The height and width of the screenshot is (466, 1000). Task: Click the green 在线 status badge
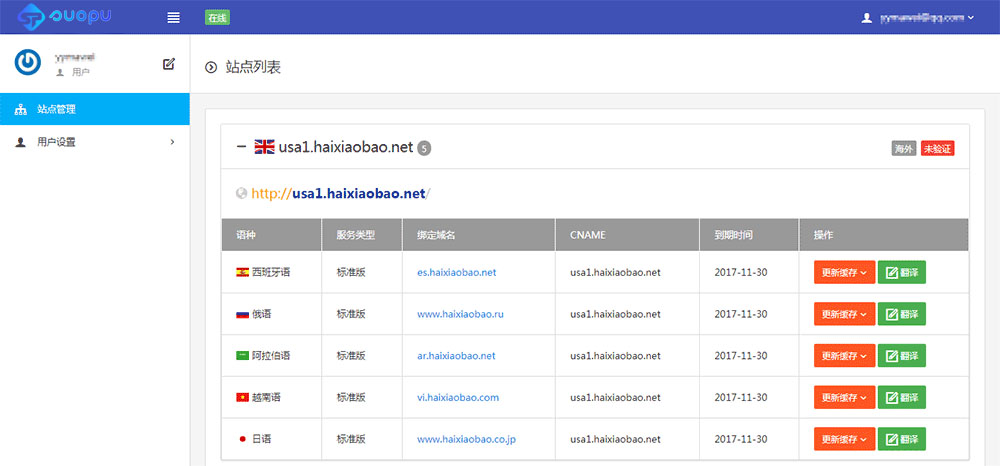click(217, 17)
